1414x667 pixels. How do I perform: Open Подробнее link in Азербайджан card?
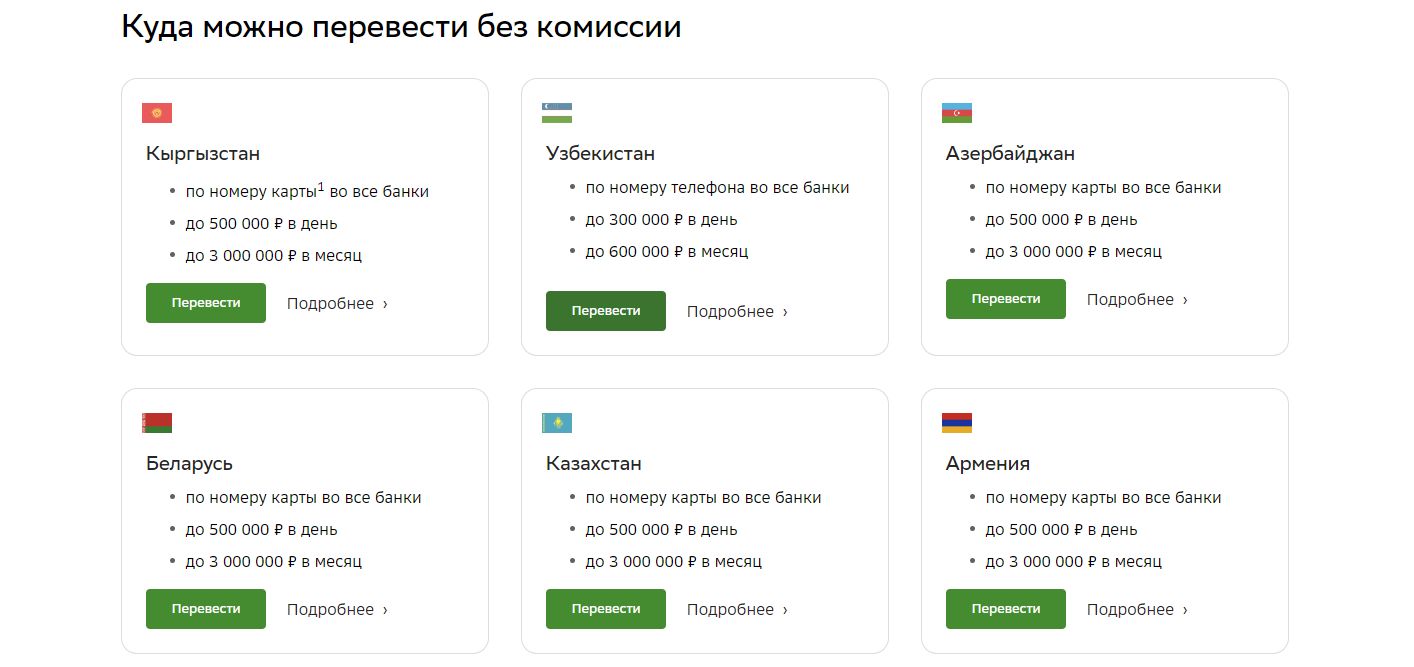click(1137, 299)
